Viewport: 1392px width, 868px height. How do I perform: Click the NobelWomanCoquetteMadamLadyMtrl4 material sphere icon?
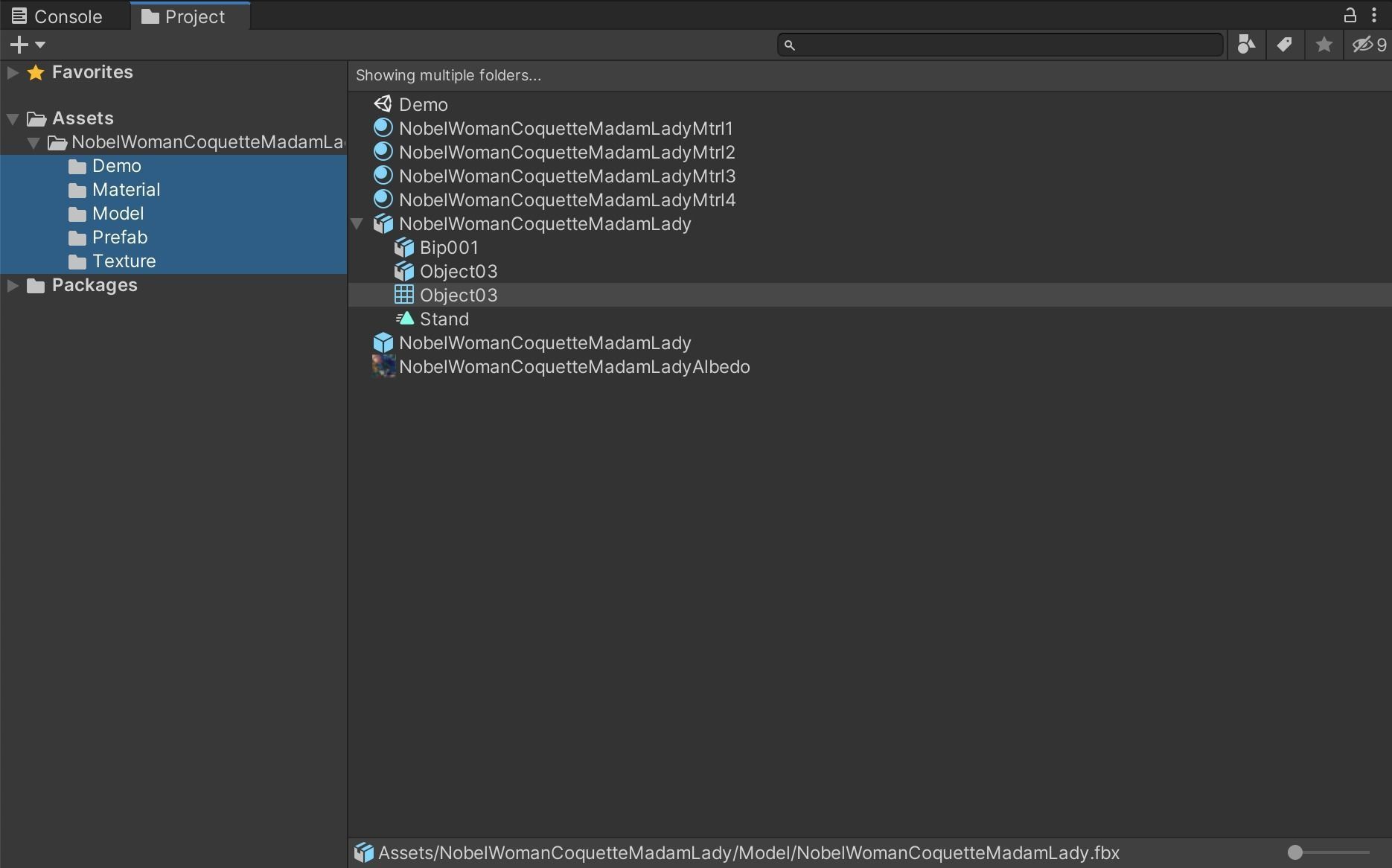point(383,200)
